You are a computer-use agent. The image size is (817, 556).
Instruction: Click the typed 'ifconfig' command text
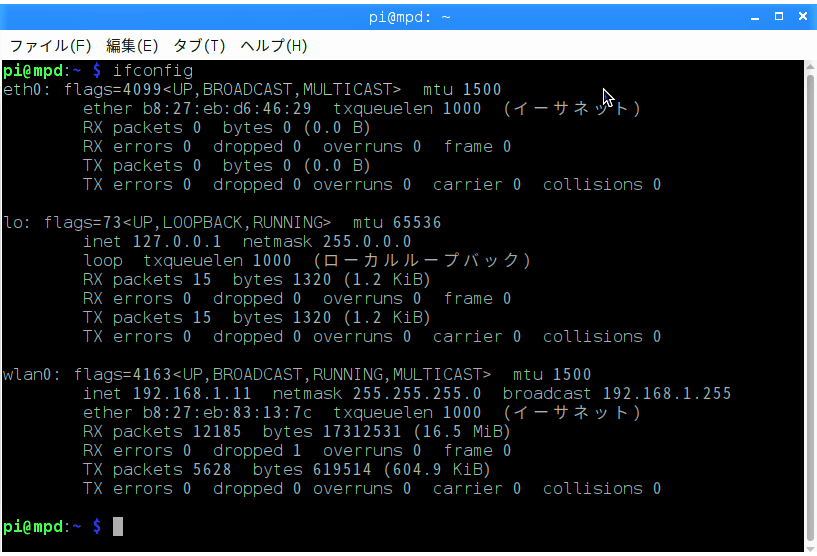click(153, 71)
